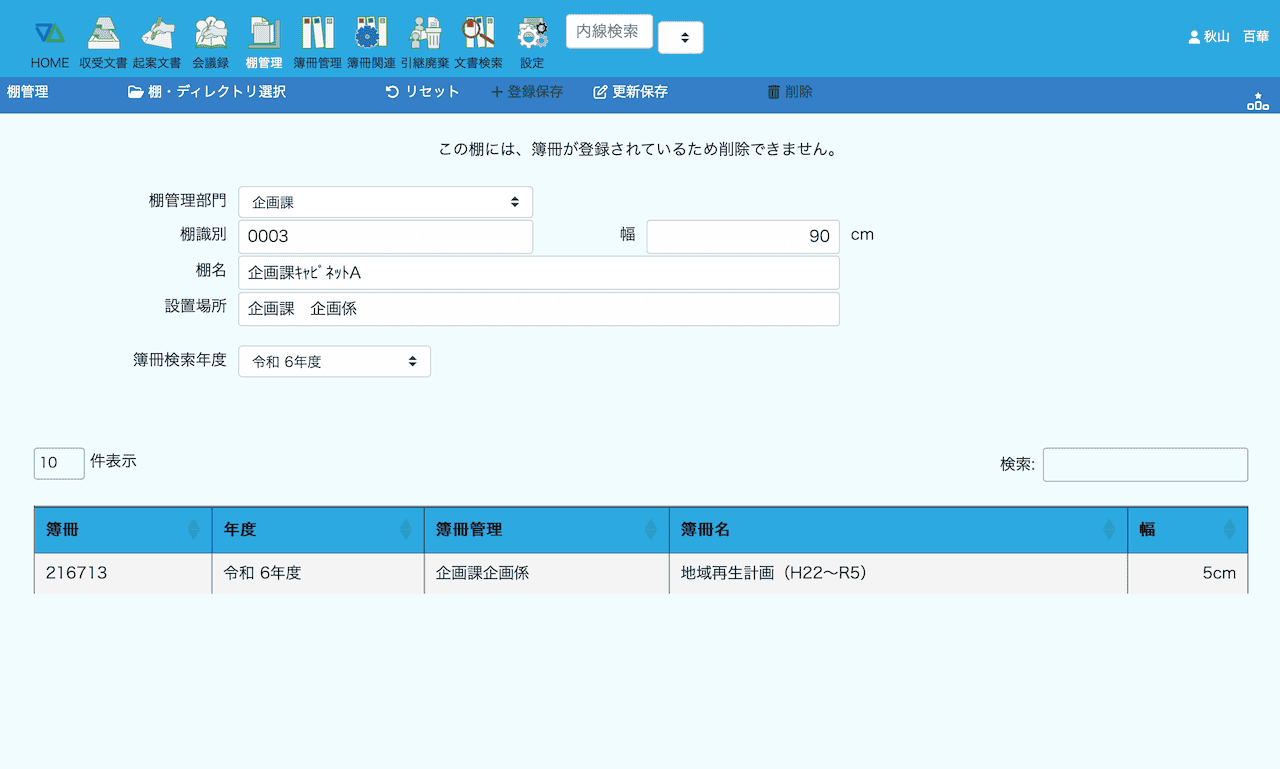Open 起案文書 draft documents icon
This screenshot has width=1280, height=769.
click(157, 34)
